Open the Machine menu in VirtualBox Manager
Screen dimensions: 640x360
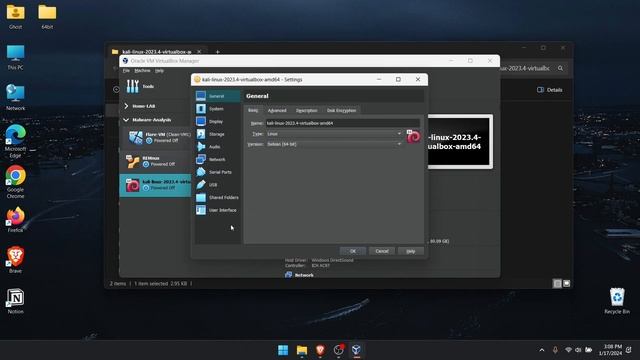[x=142, y=71]
